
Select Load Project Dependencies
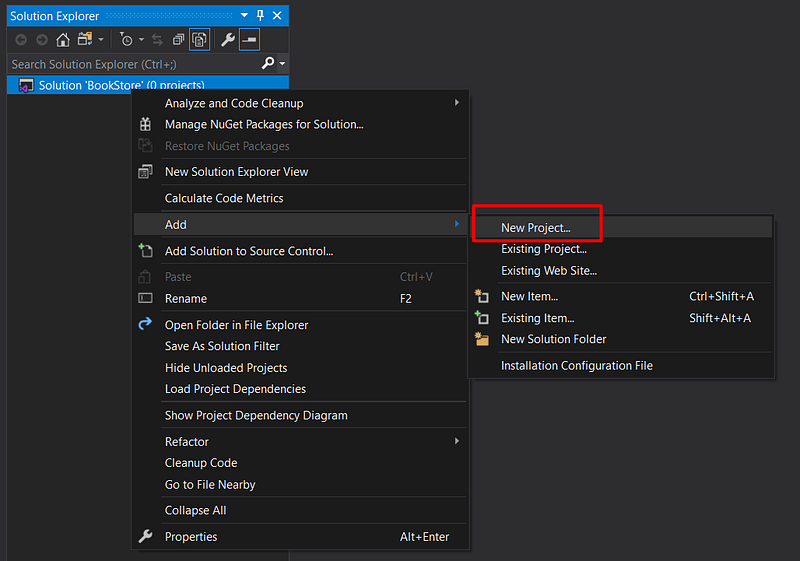coord(301,389)
